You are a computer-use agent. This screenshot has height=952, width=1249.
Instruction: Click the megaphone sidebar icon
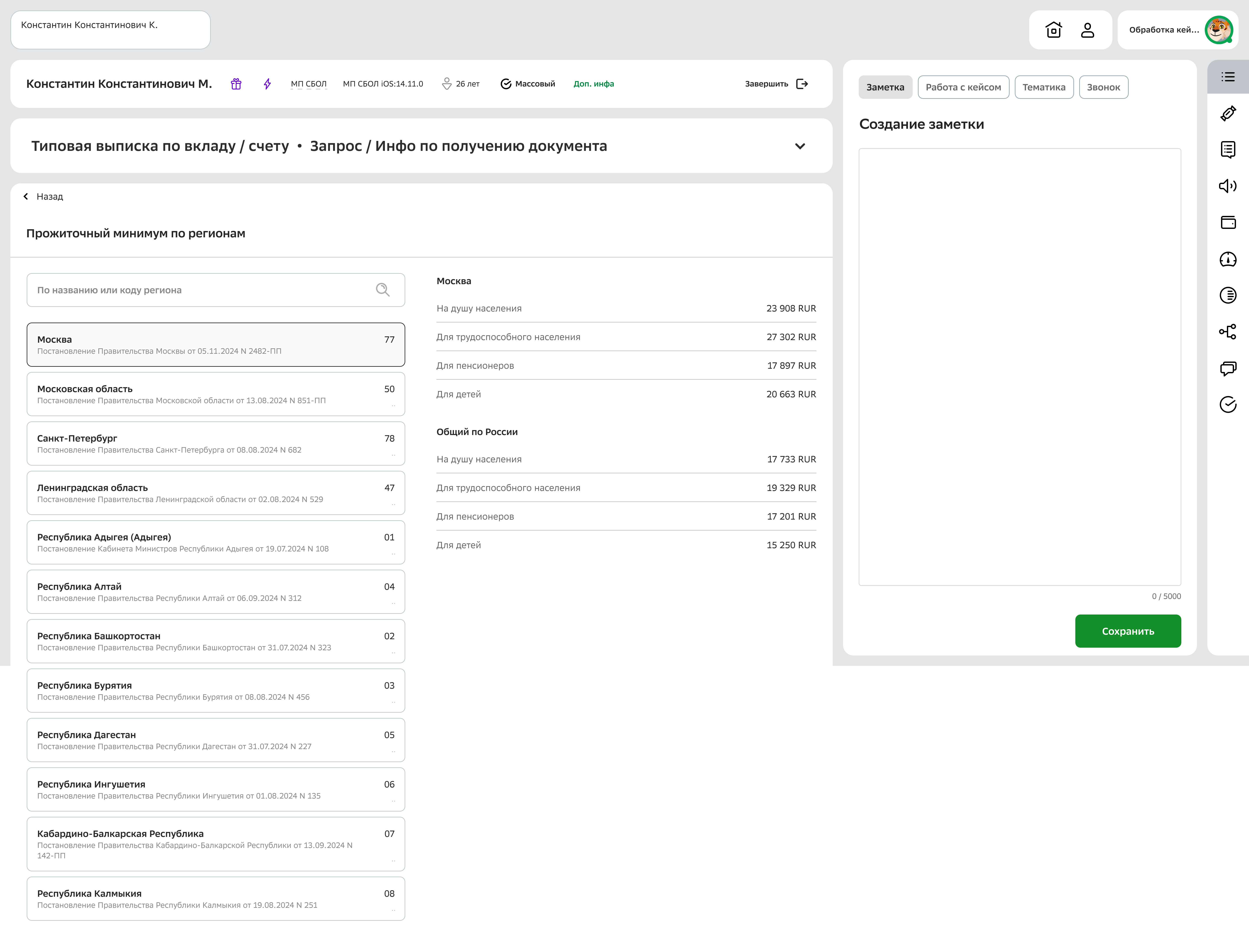tap(1228, 186)
